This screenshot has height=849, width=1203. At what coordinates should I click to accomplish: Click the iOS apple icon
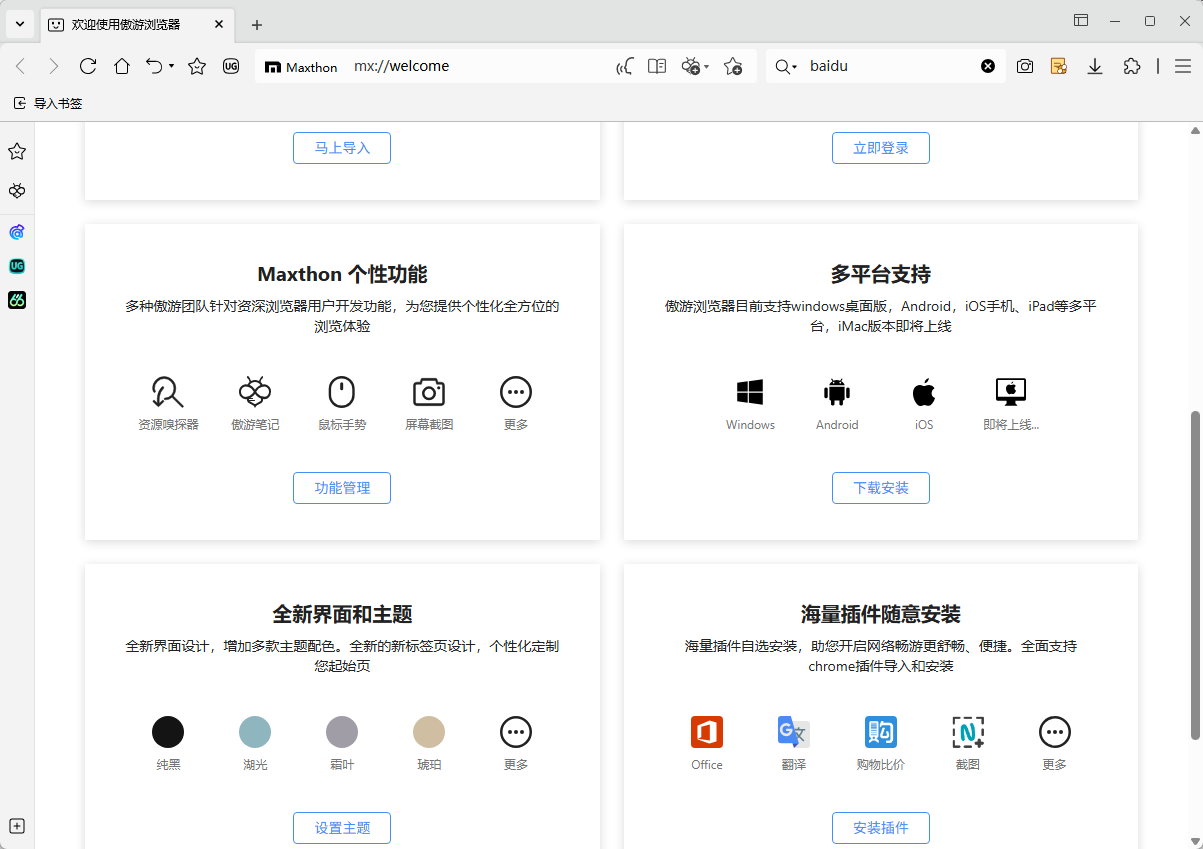[924, 391]
